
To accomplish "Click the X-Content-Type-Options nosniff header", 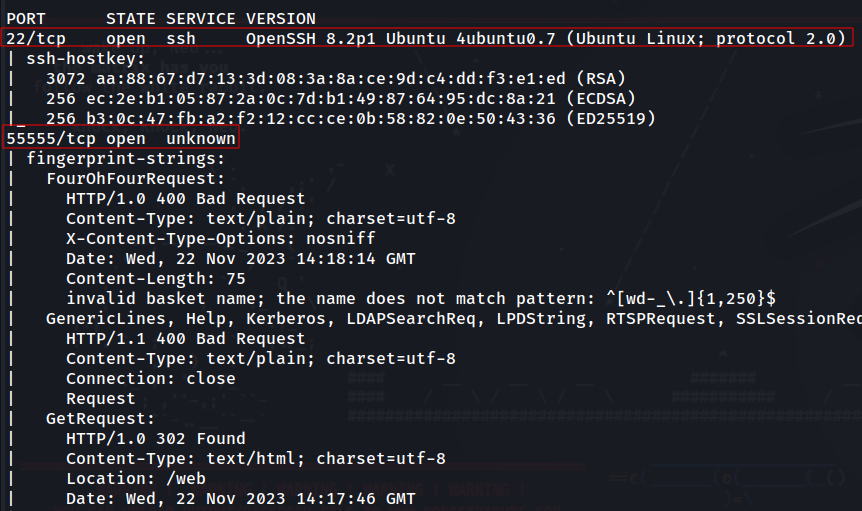I will pos(220,238).
